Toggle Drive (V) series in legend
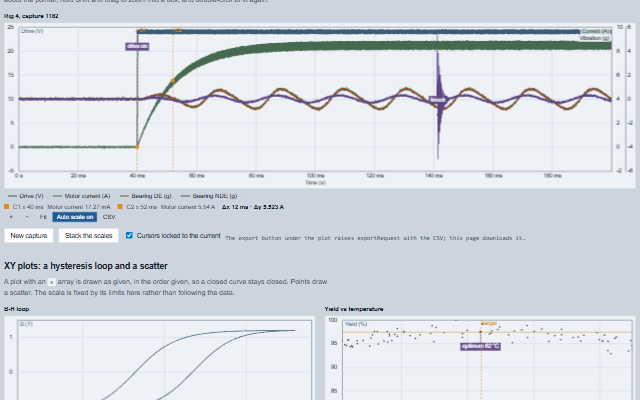The height and width of the screenshot is (400, 640). point(26,196)
